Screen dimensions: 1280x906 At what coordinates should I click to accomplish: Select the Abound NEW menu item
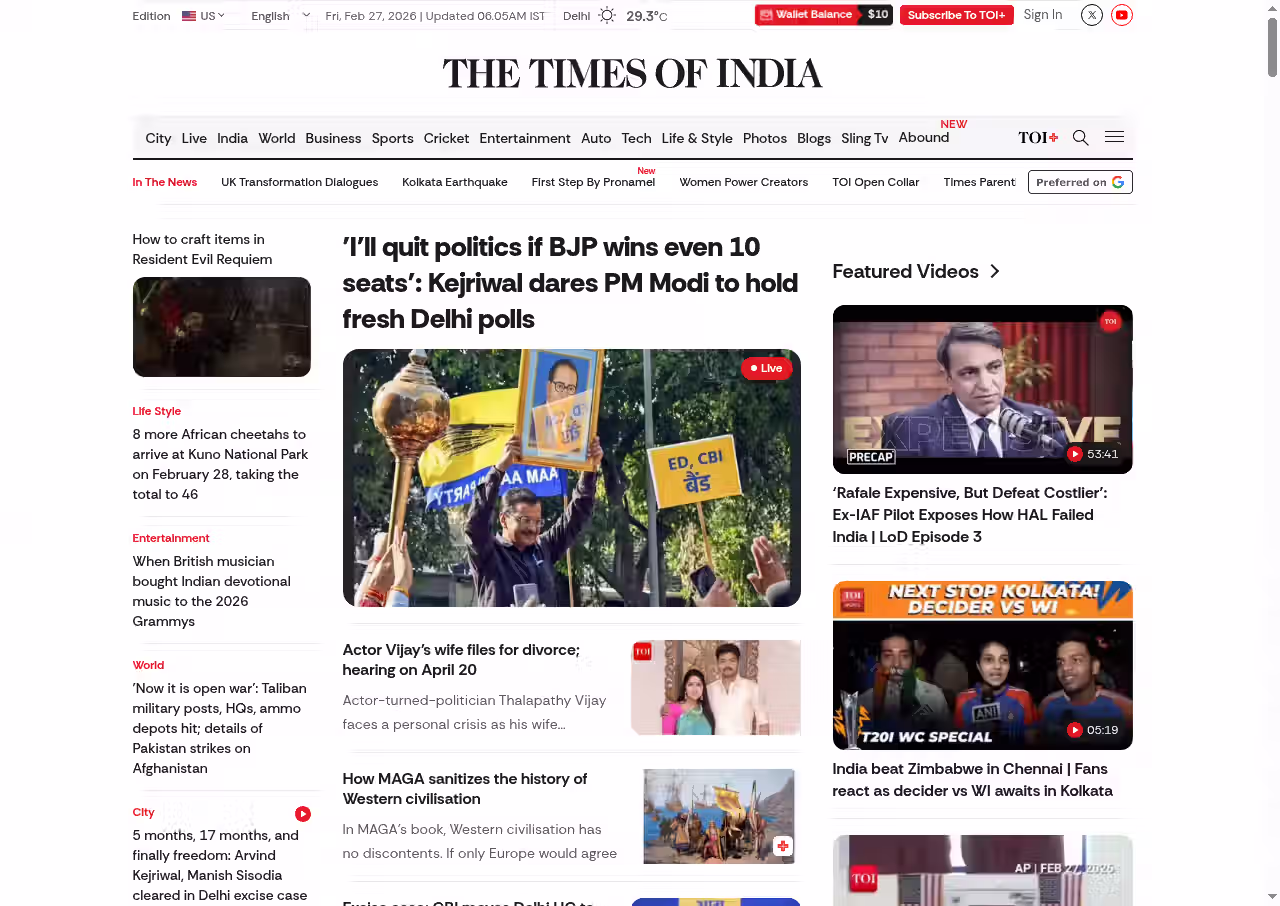click(924, 137)
